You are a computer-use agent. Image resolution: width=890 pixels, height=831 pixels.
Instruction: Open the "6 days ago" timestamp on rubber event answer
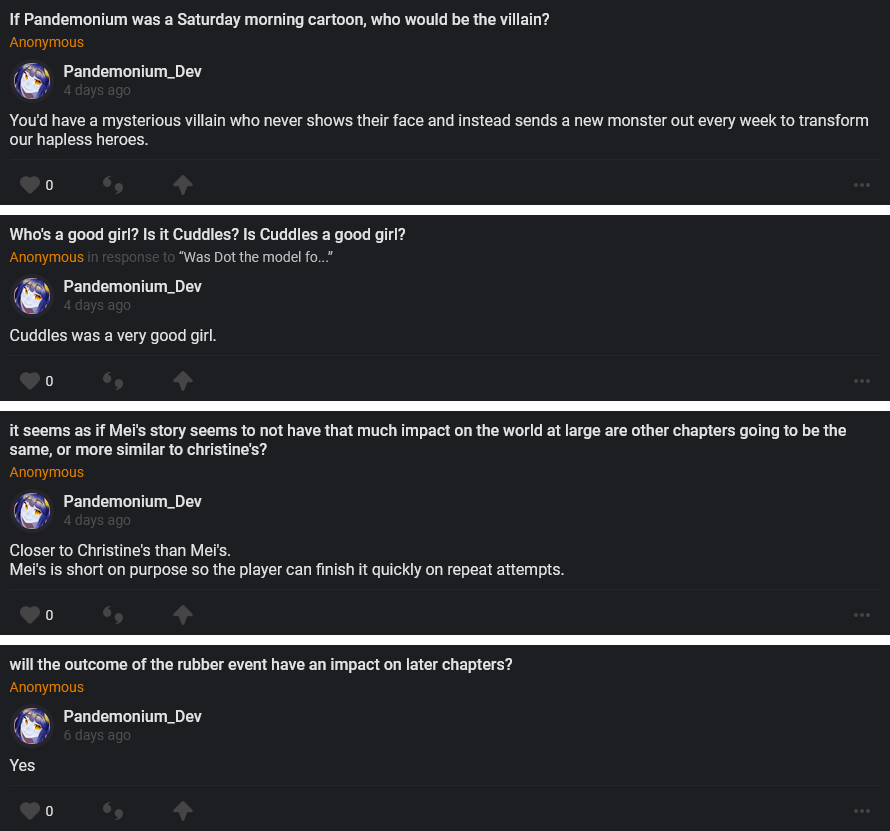97,736
